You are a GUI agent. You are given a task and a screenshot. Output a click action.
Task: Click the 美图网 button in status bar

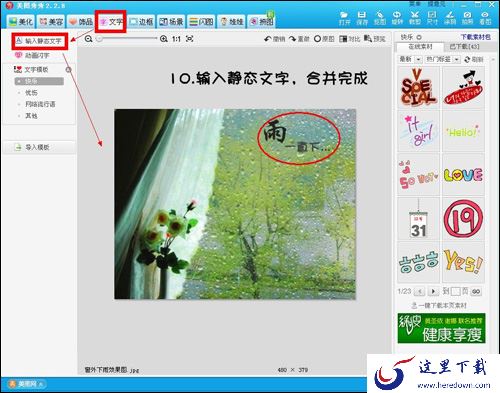click(26, 384)
